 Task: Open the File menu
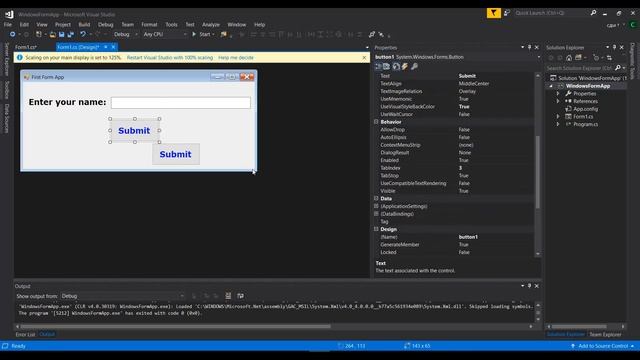pyautogui.click(x=8, y=24)
